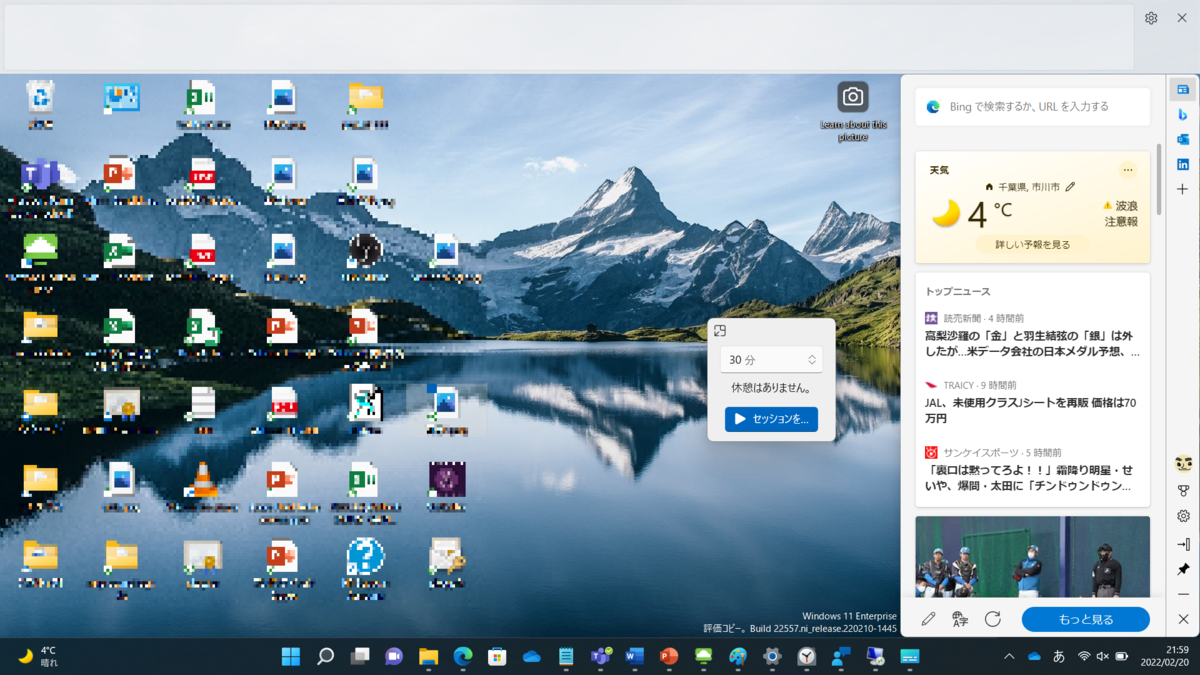Show hidden system tray icons chevron
This screenshot has height=675, width=1200.
click(x=1009, y=656)
